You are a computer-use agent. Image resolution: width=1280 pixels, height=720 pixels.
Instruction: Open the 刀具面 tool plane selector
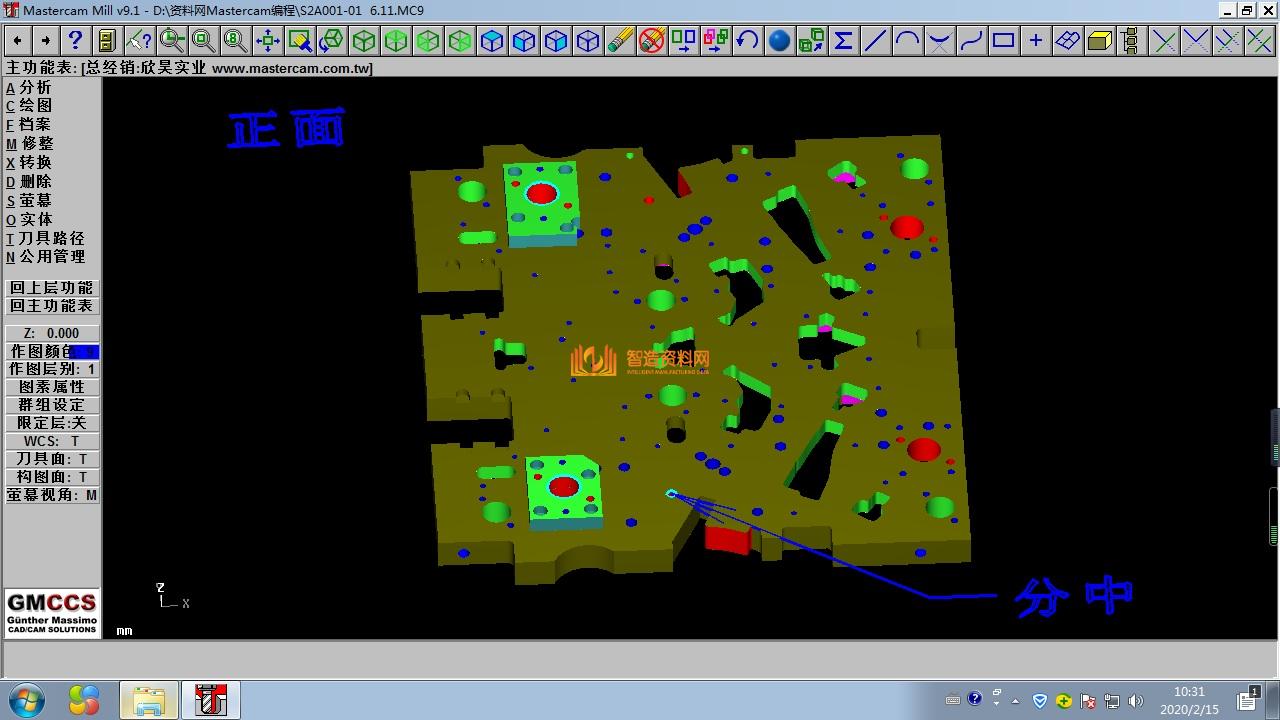click(52, 459)
